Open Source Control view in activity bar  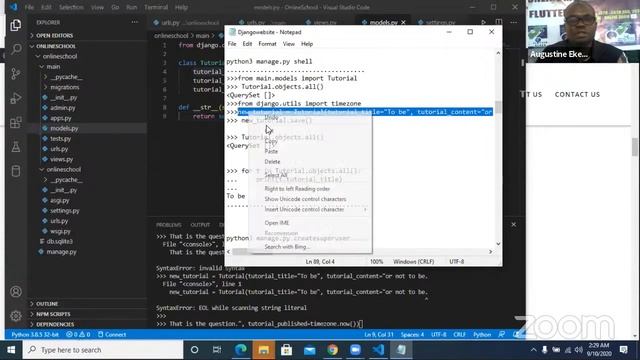coord(16,74)
